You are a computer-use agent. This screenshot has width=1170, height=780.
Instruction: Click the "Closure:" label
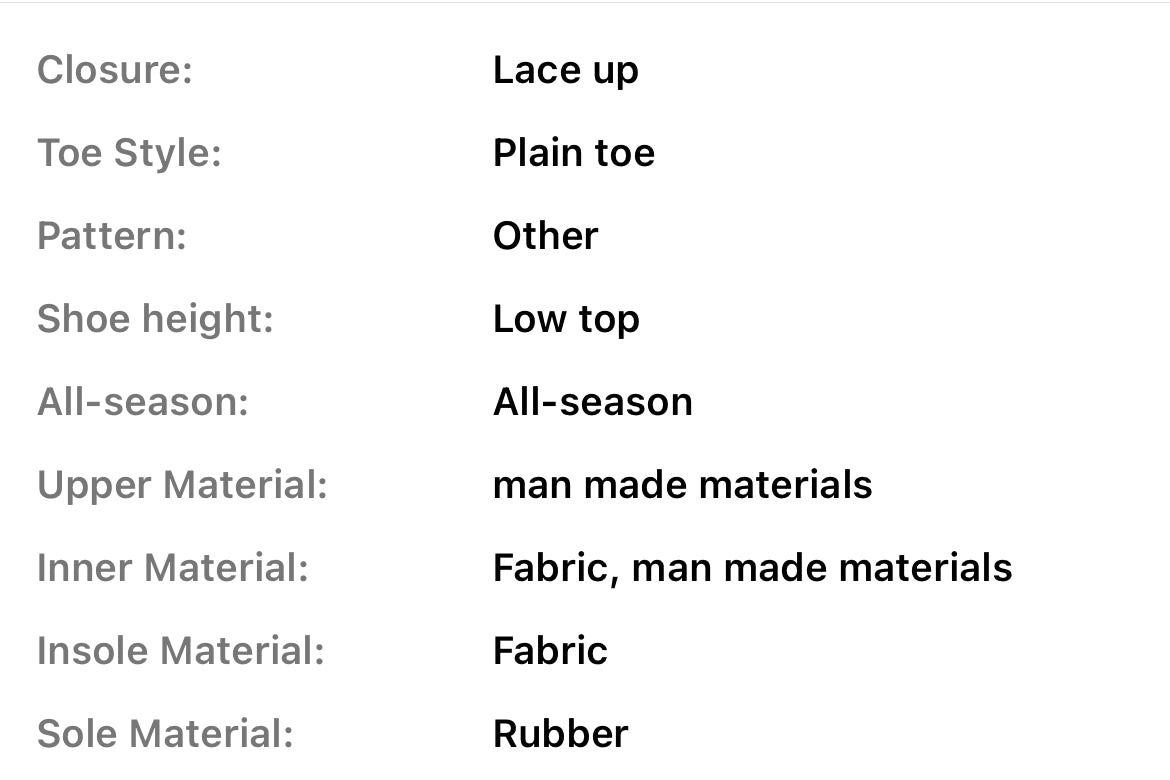114,71
